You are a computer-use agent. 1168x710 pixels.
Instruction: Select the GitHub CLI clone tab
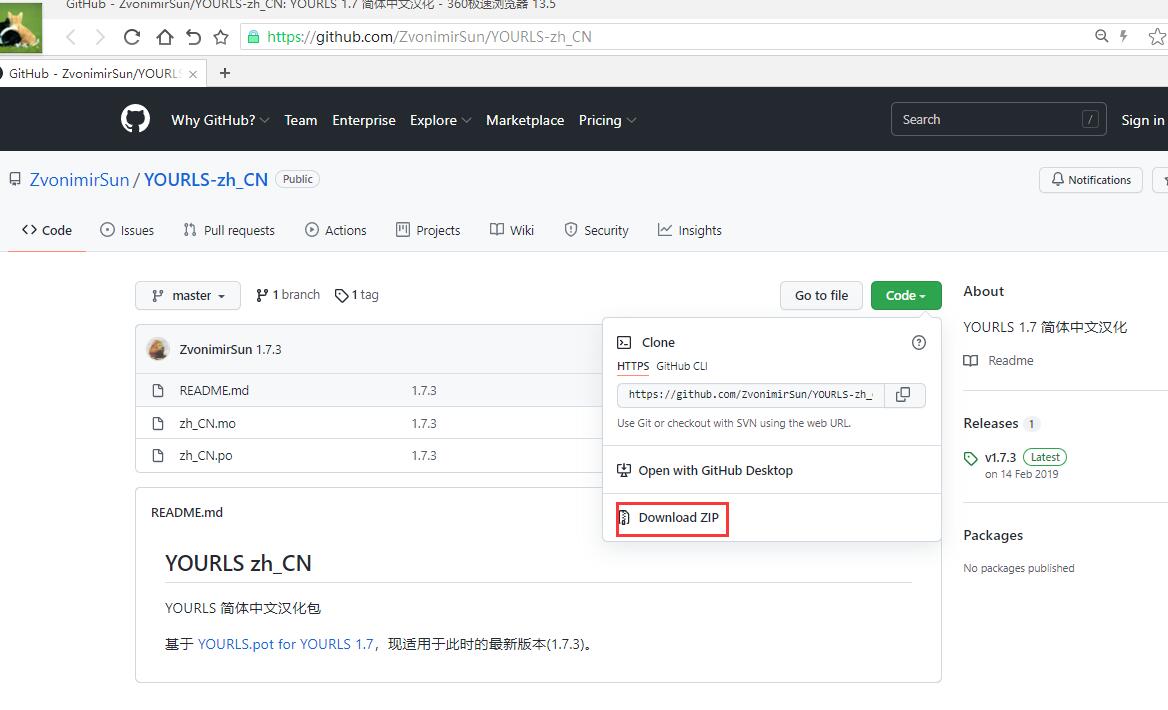pyautogui.click(x=682, y=366)
